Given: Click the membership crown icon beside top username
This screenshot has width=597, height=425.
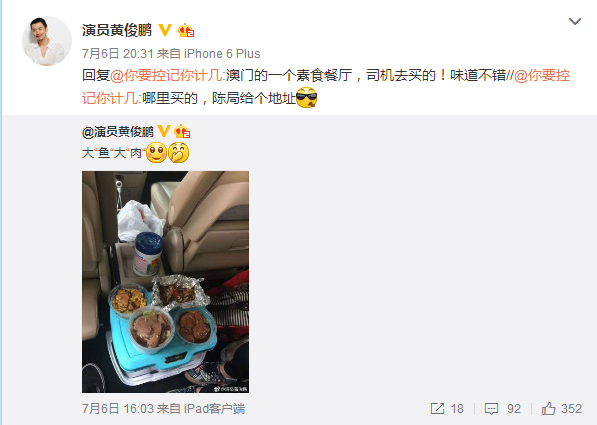Looking at the screenshot, I should coord(186,30).
